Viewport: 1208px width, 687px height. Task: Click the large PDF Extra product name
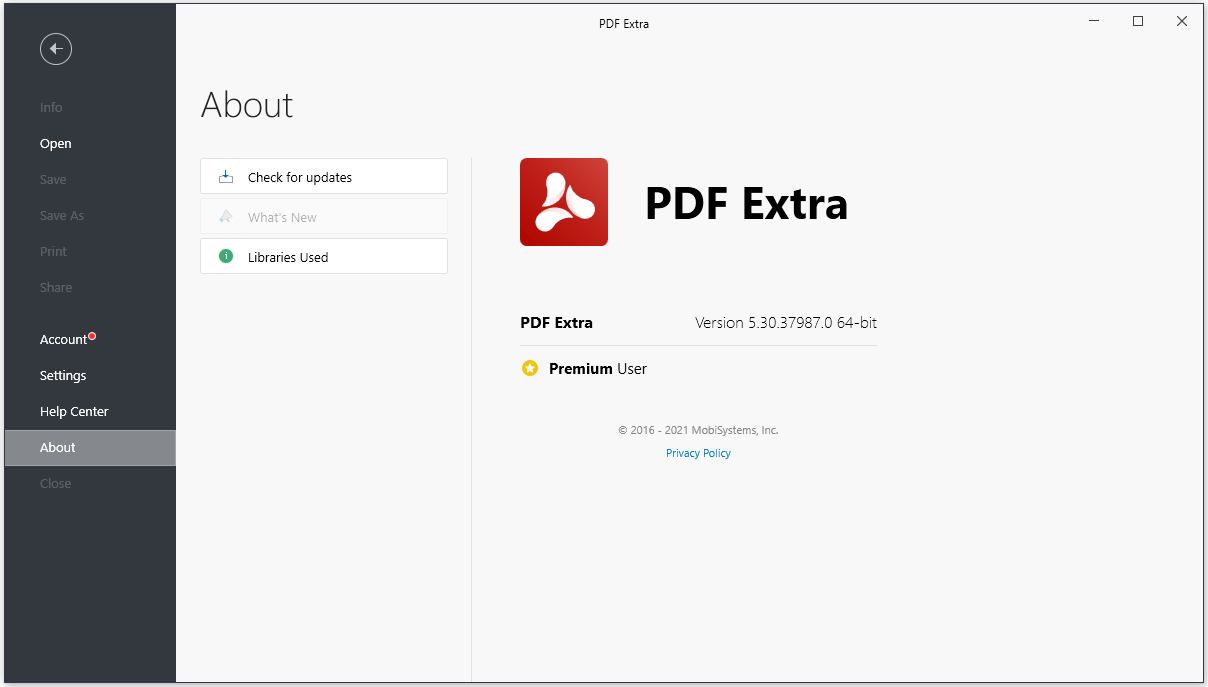(x=746, y=204)
